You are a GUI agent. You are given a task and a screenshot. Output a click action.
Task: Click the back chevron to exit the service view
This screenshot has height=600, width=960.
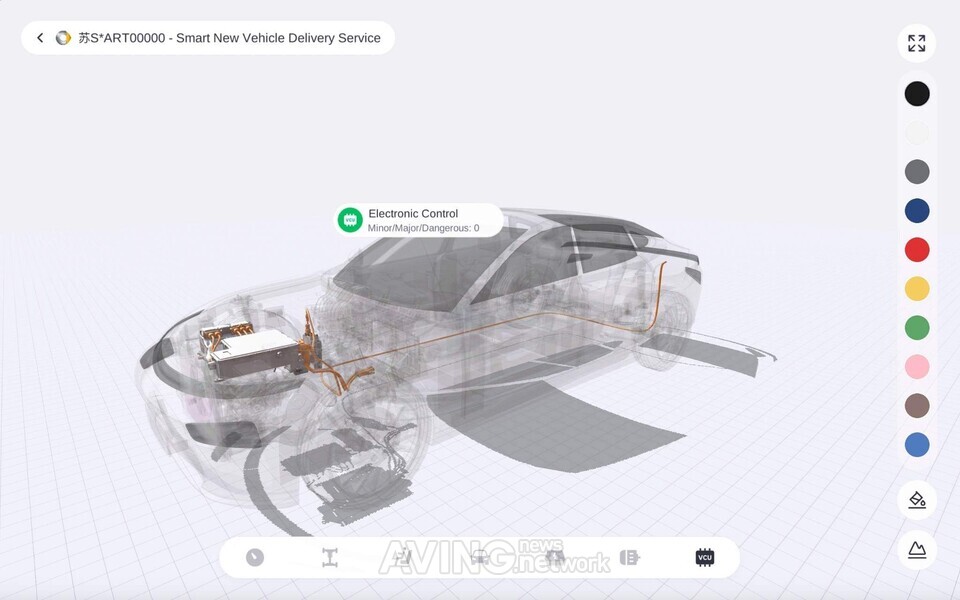pos(39,37)
